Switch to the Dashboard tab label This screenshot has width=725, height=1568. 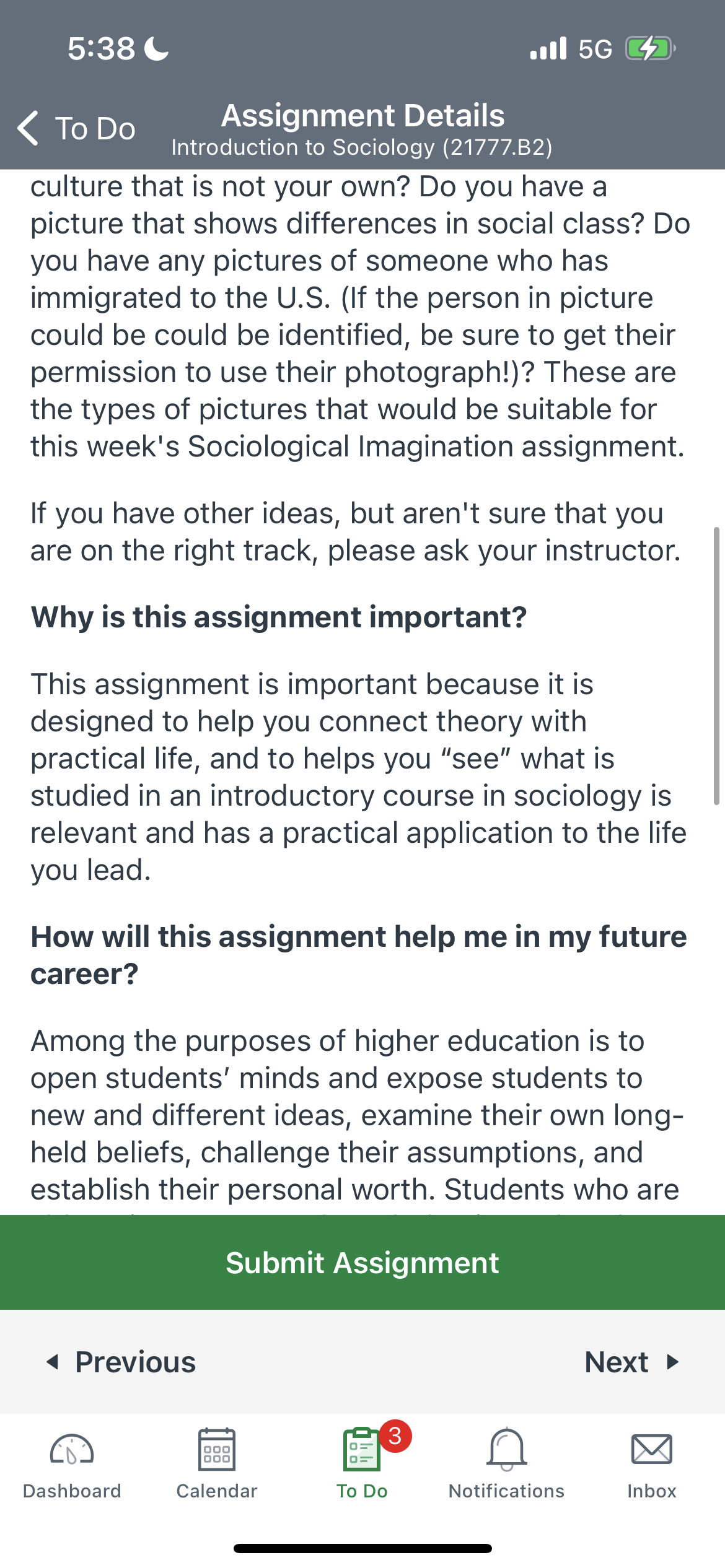[72, 1491]
